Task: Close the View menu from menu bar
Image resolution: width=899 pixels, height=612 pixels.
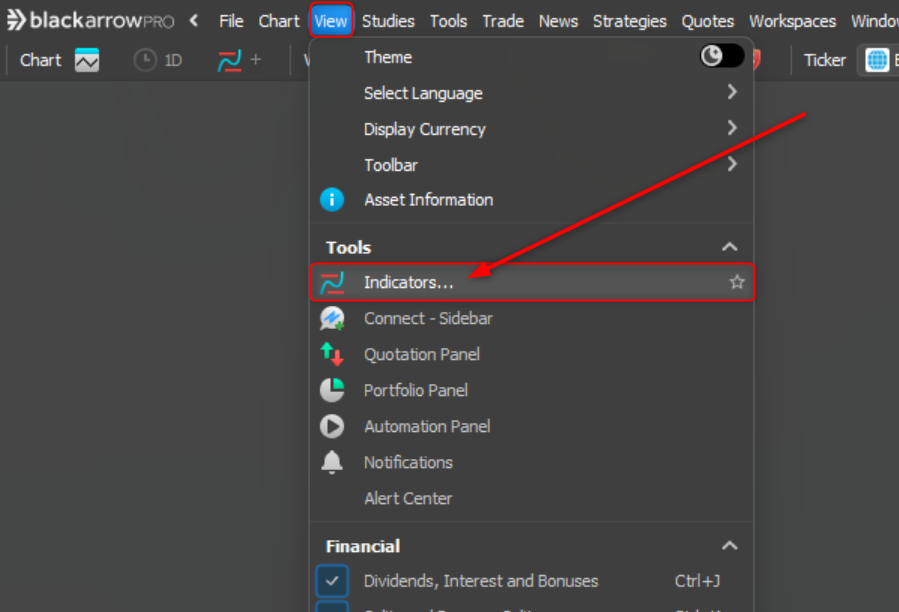Action: pos(331,21)
